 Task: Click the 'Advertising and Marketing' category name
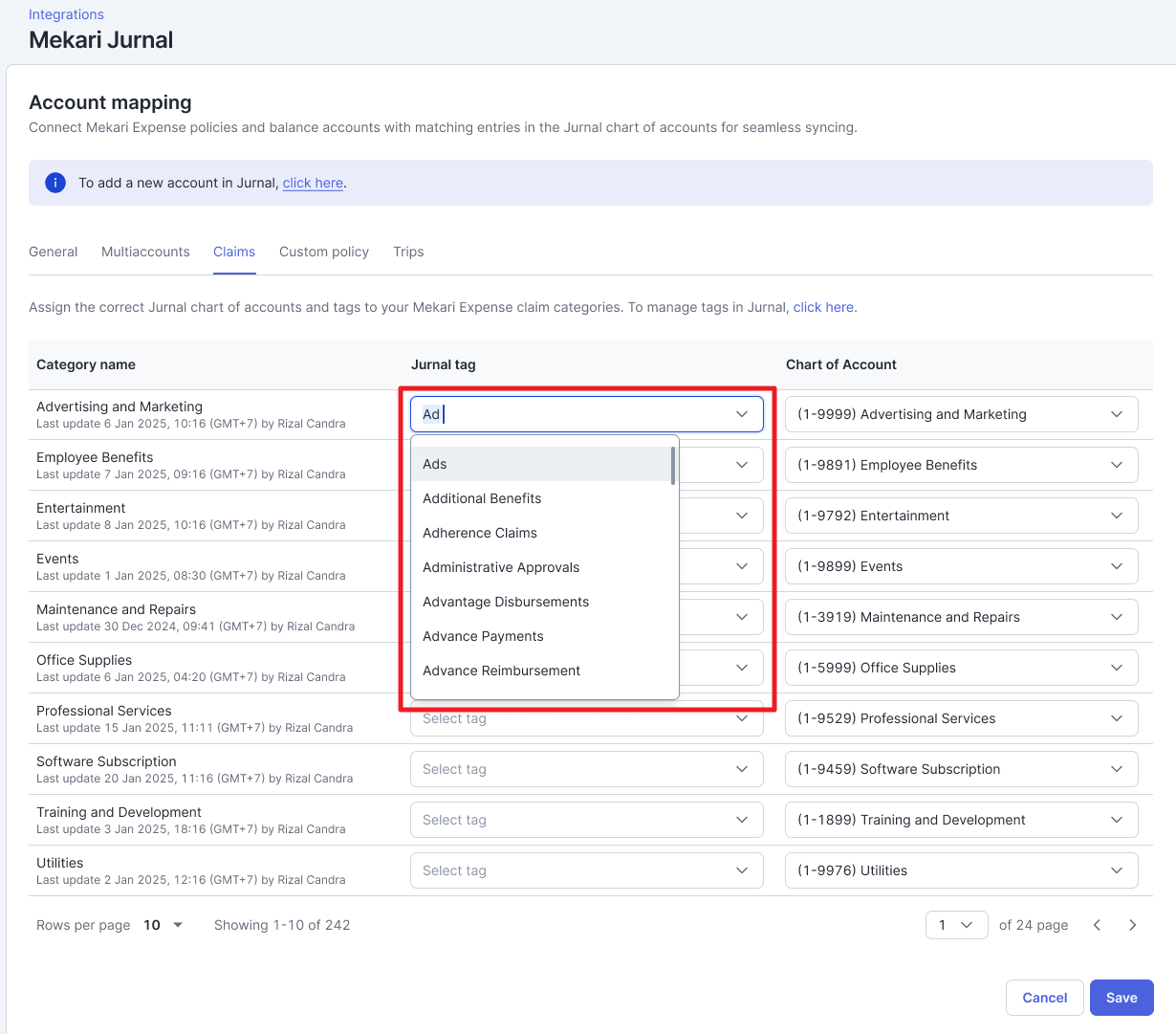point(120,407)
